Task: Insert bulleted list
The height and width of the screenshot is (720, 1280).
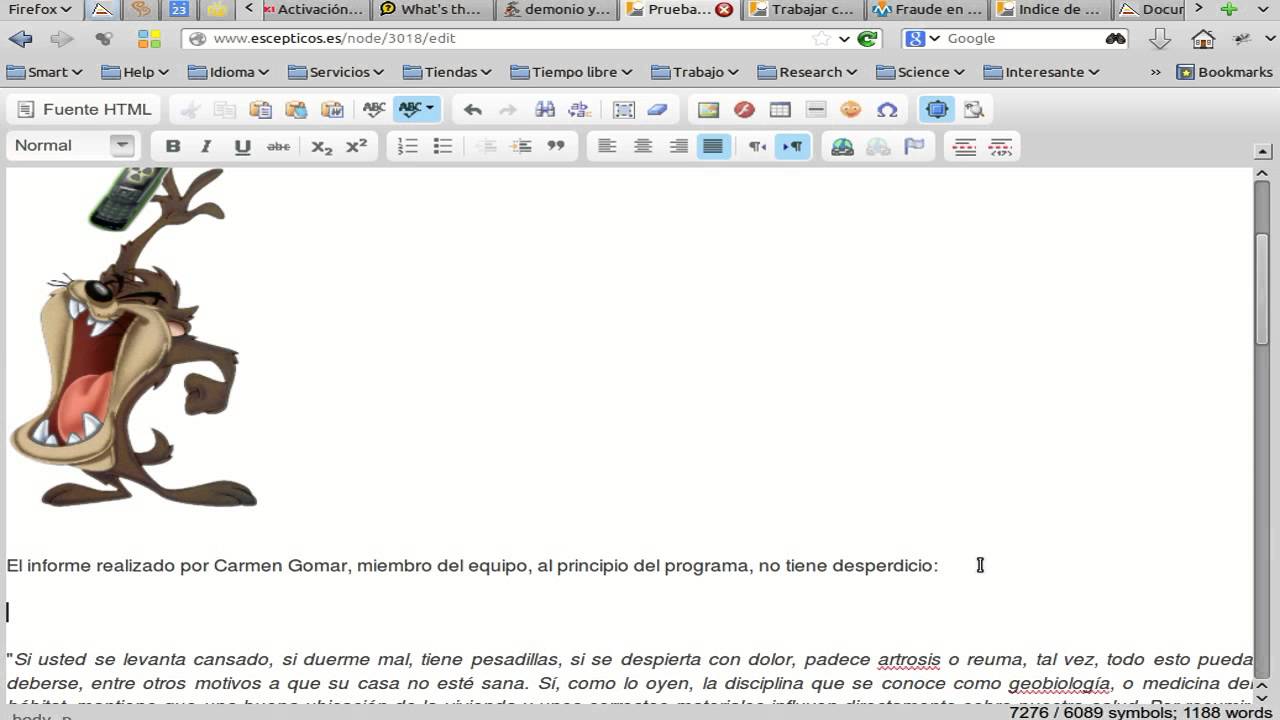Action: 443,146
